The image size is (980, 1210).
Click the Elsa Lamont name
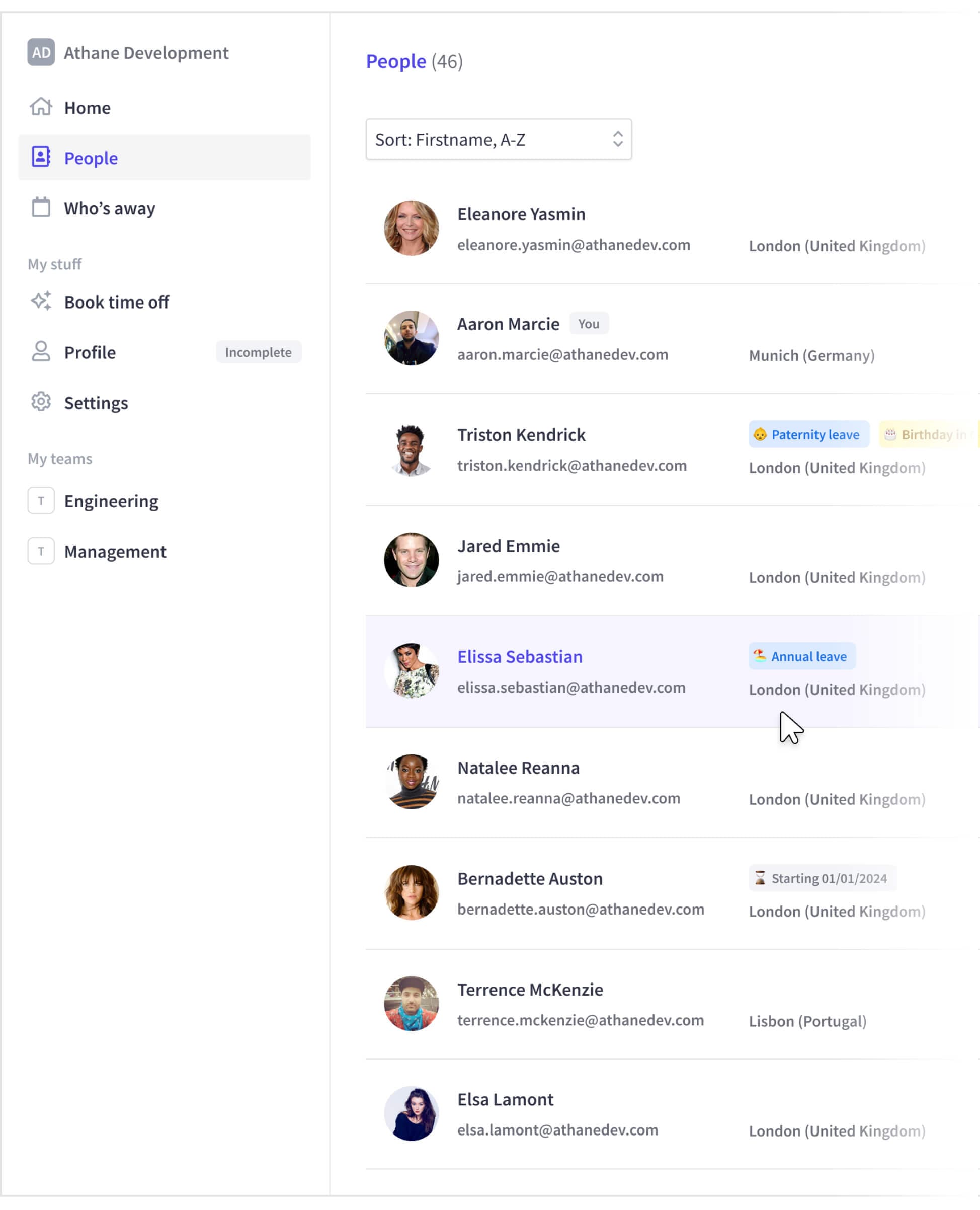505,1099
